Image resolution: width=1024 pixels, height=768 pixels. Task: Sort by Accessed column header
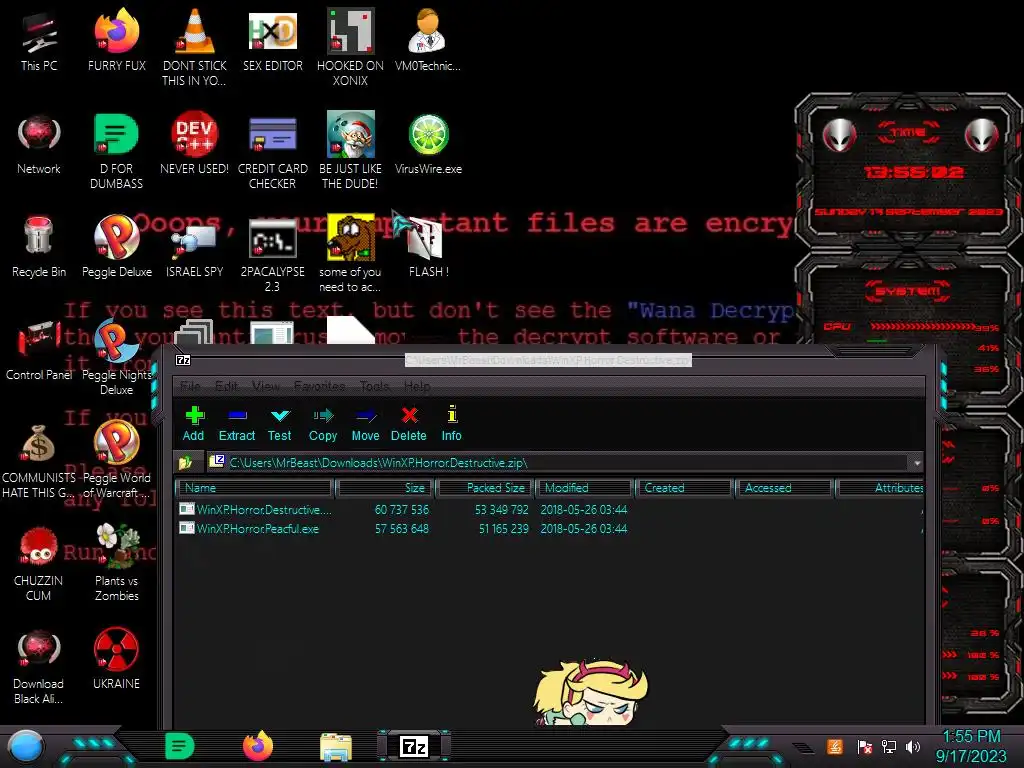784,488
